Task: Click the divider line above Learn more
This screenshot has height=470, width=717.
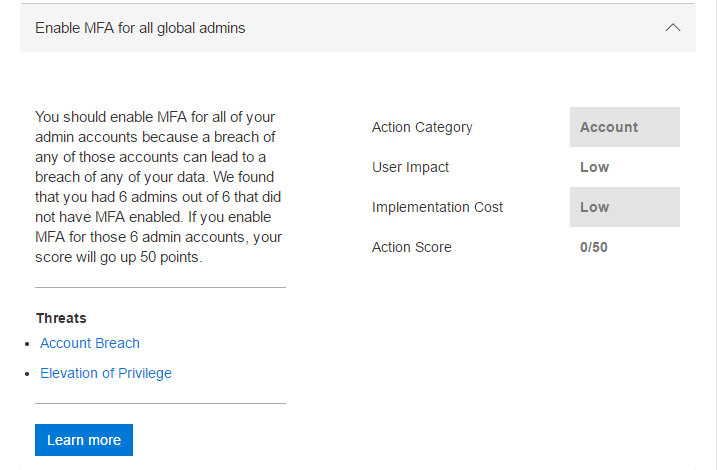Action: pos(160,404)
